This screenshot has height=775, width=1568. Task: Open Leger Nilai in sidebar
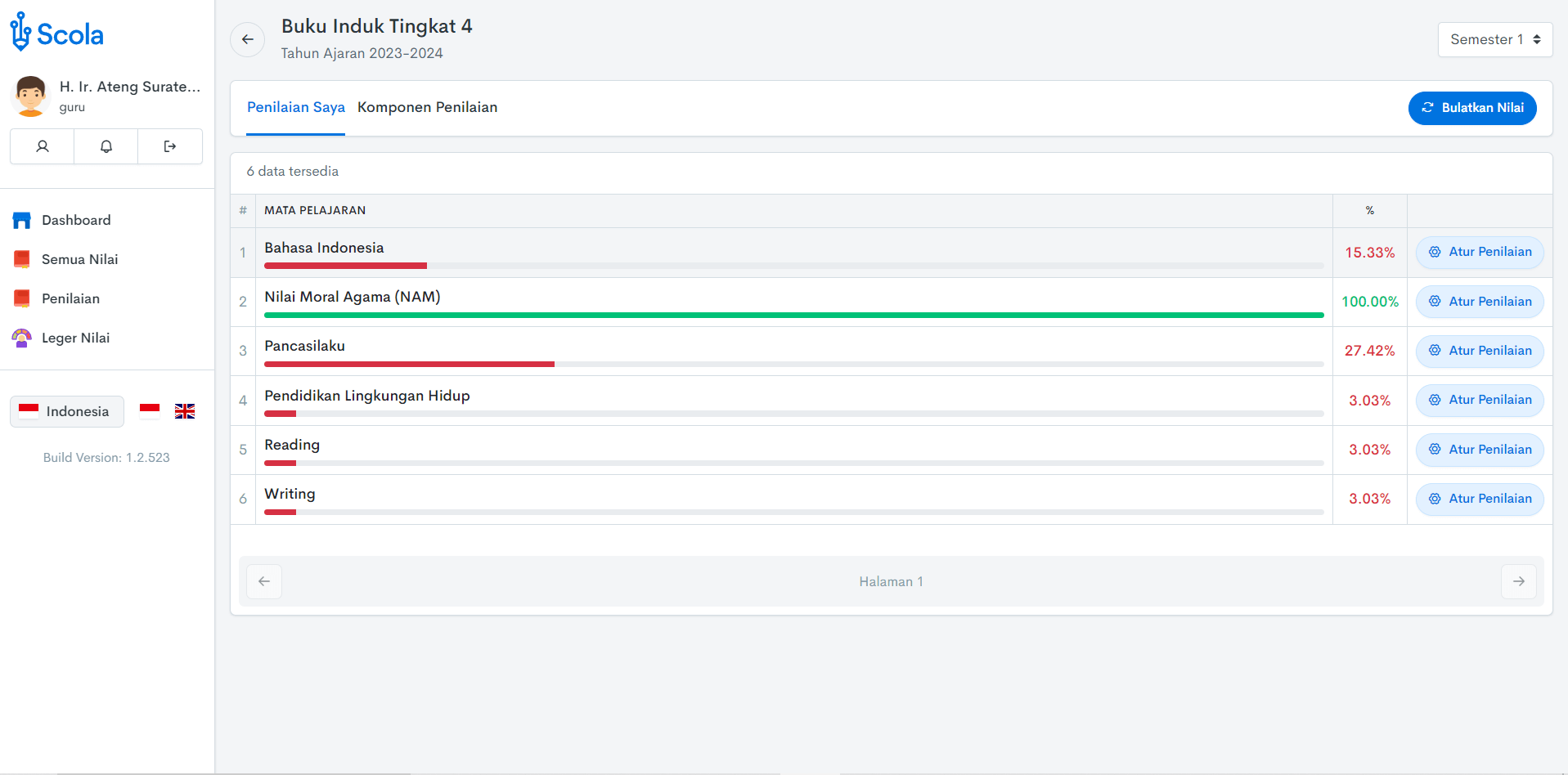(x=75, y=338)
